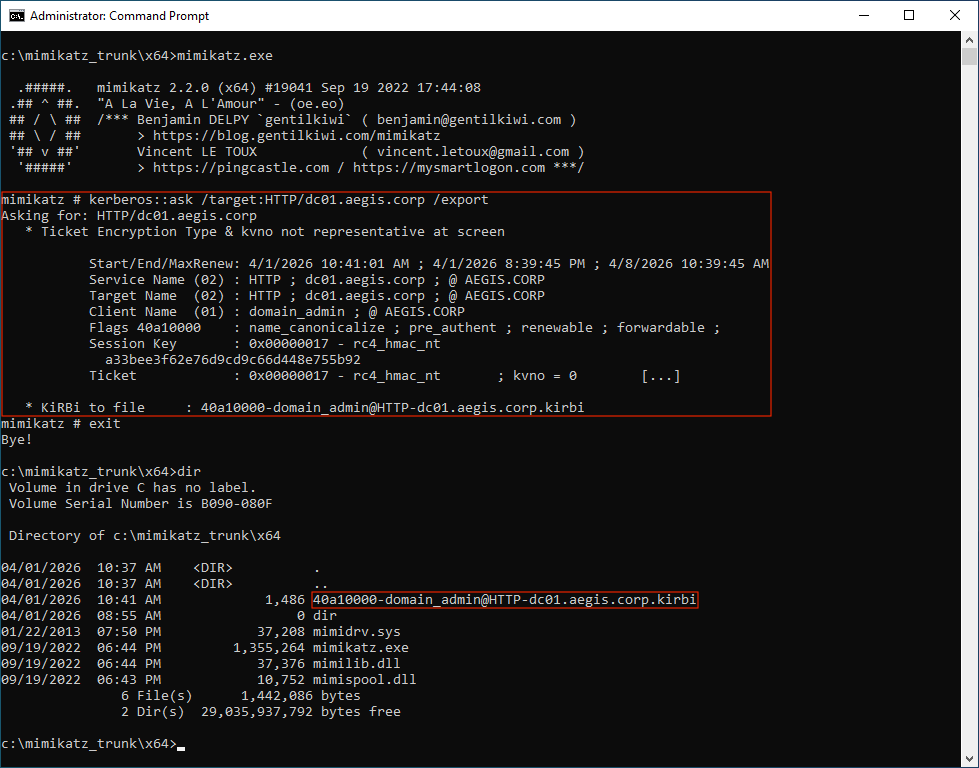Click the final command prompt cursor line
Screen dimensions: 979x768
click(x=93, y=744)
